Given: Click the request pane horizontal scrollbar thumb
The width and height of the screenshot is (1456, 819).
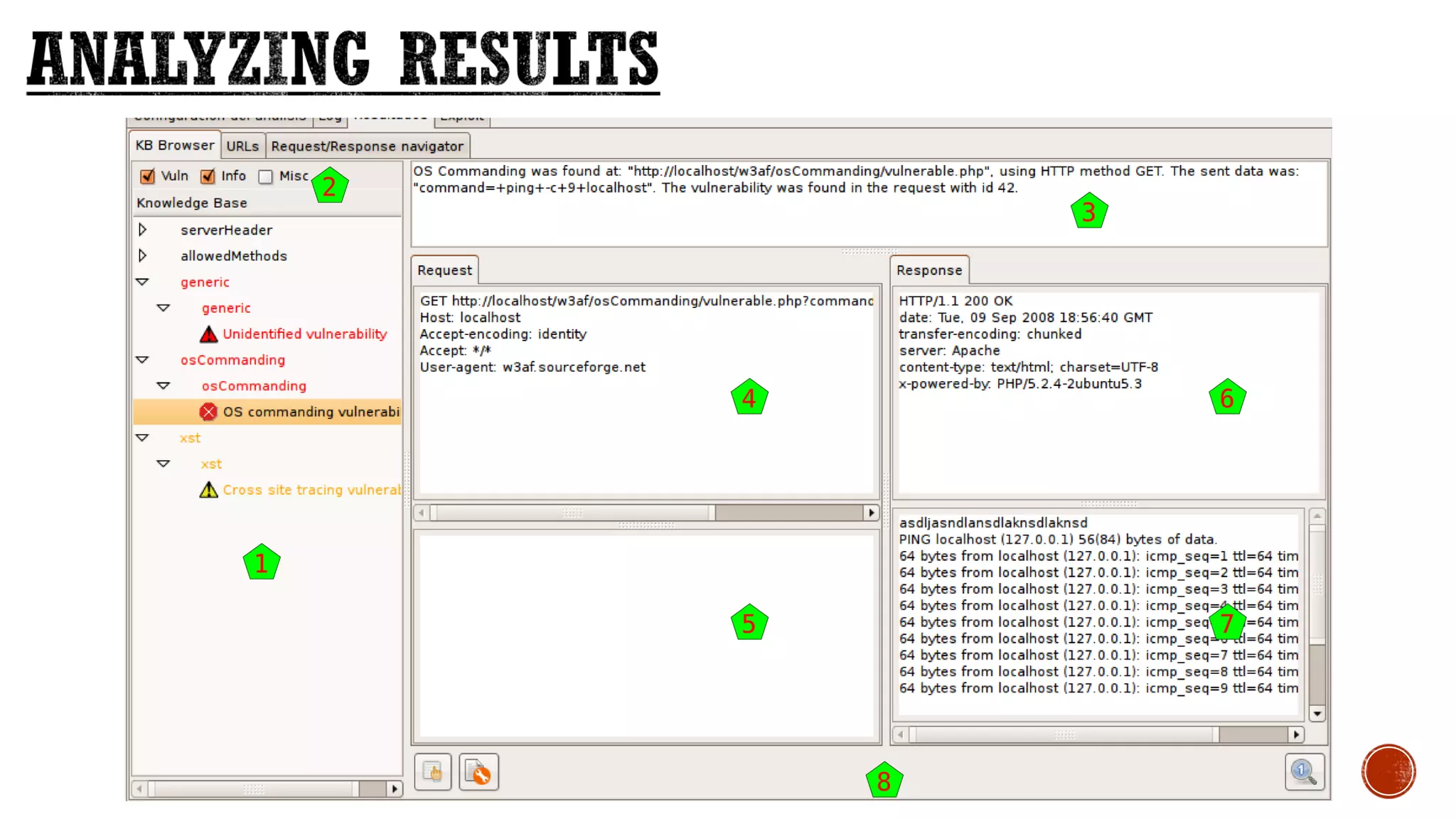Looking at the screenshot, I should tap(572, 513).
